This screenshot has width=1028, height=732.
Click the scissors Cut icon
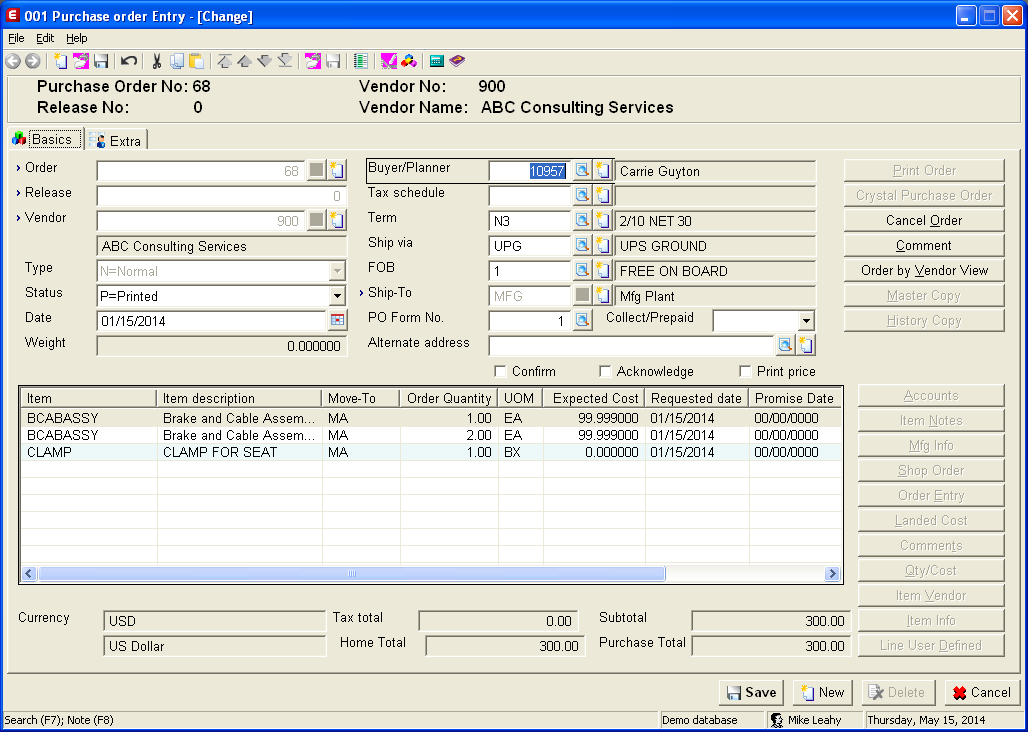pos(157,62)
